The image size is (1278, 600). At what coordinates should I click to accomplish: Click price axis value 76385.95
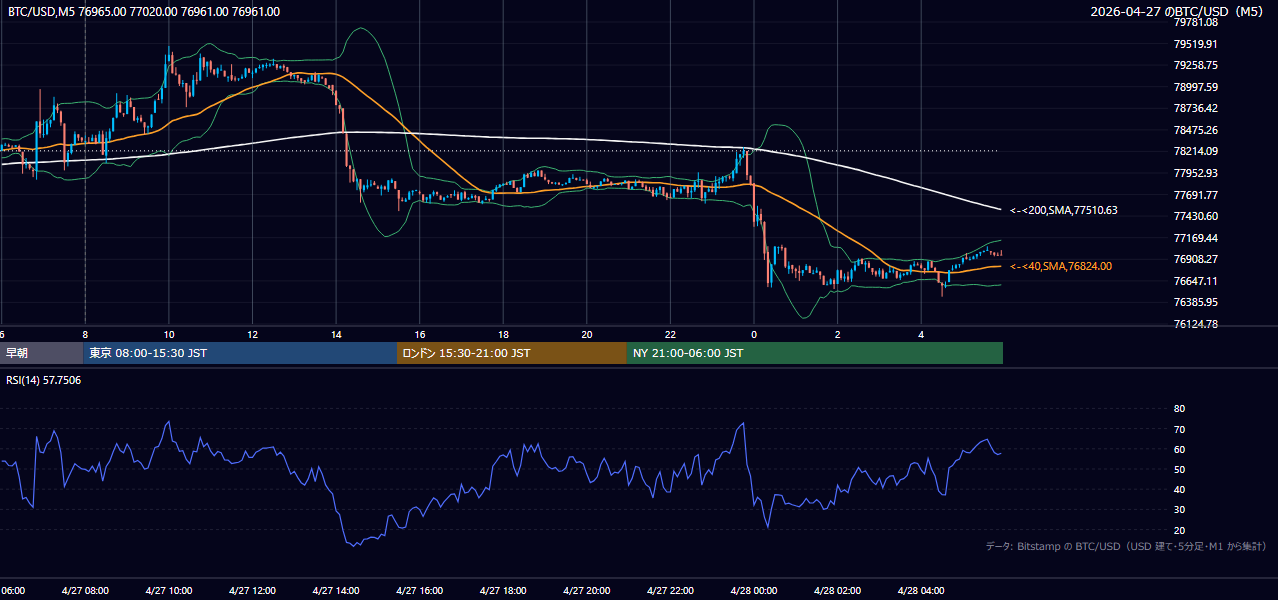click(1195, 302)
